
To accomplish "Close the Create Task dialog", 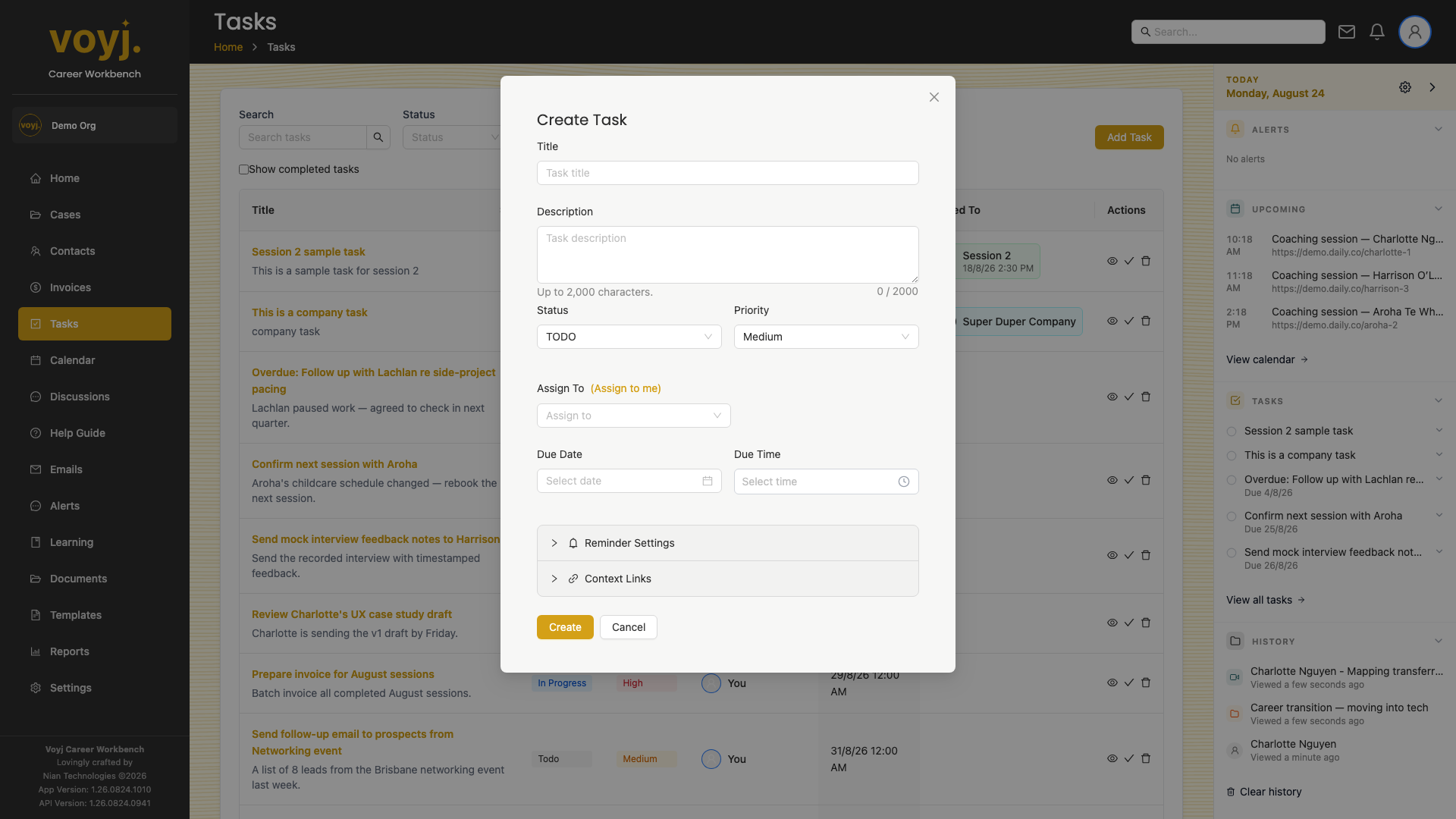I will [x=934, y=97].
